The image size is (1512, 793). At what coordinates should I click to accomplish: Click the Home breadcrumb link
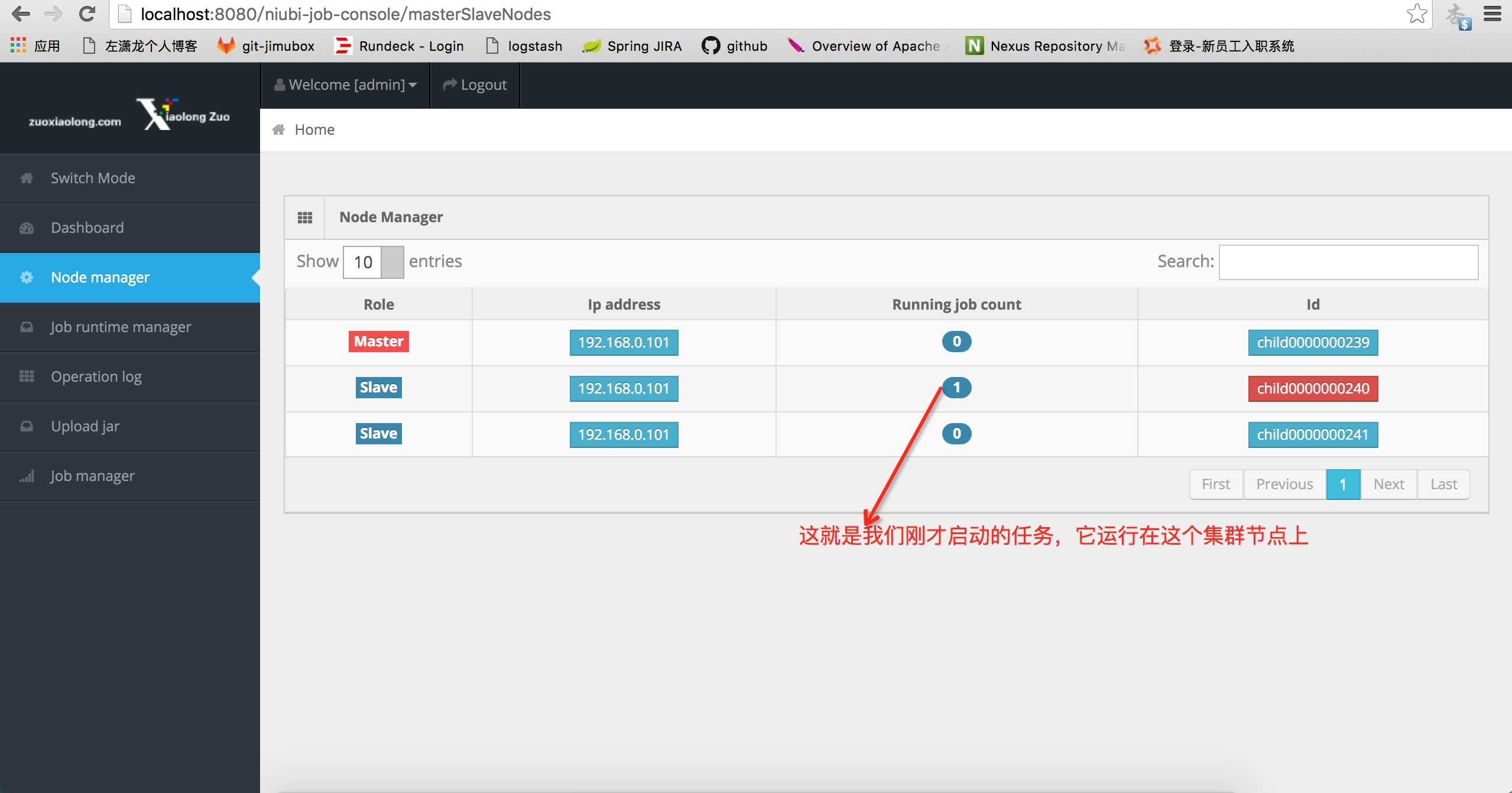(314, 129)
